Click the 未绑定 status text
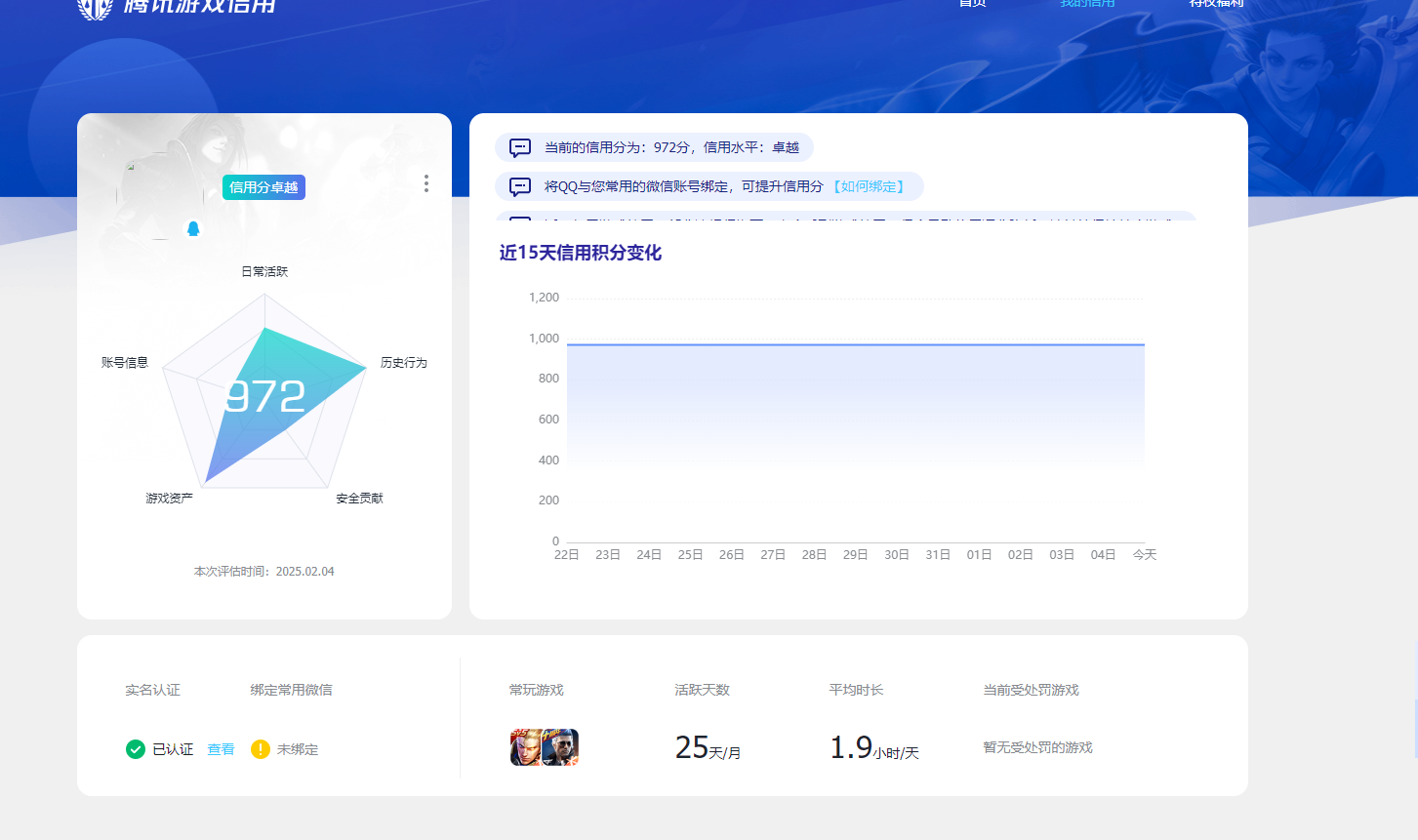1418x840 pixels. click(x=298, y=749)
